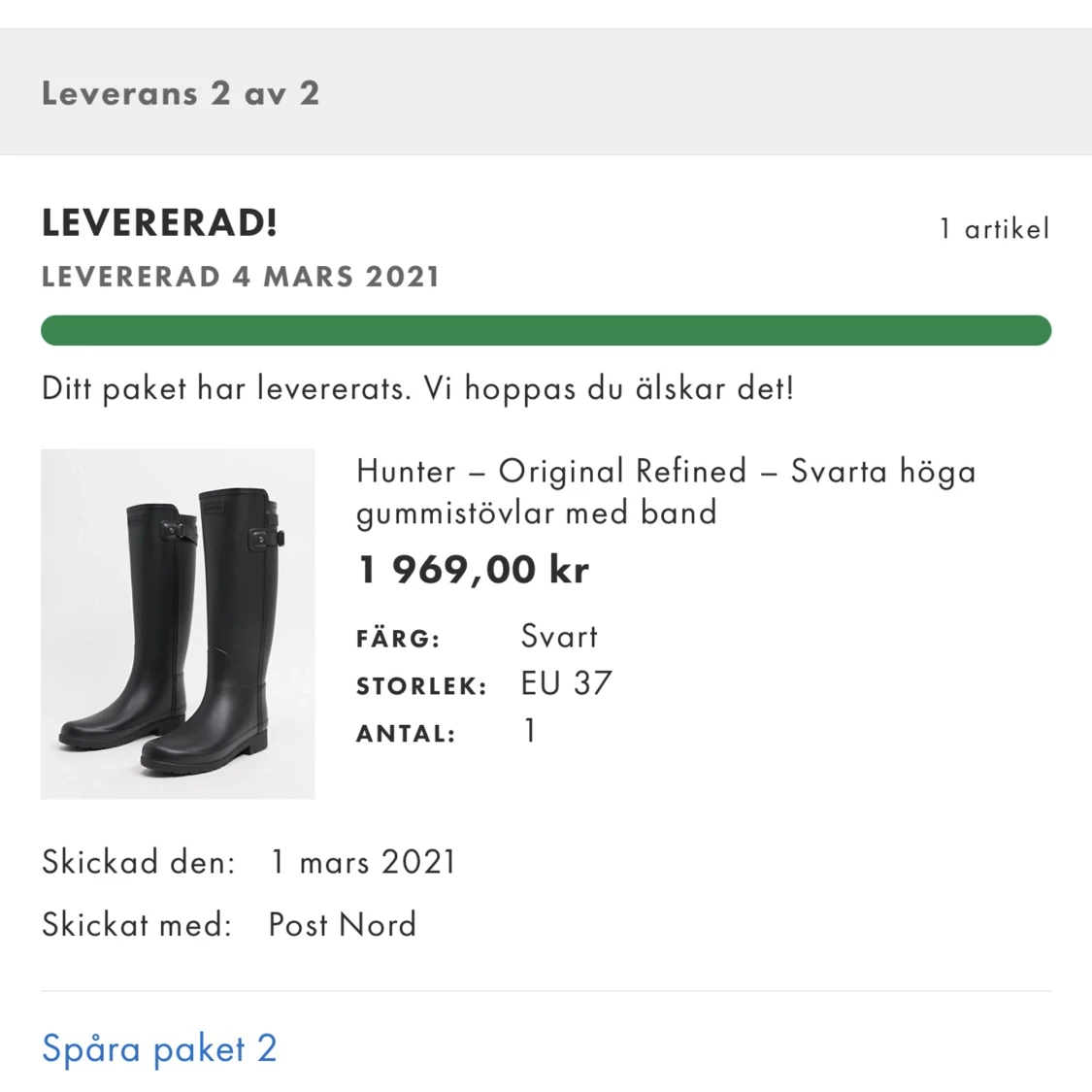Select the LEVERERAD status heading
The height and width of the screenshot is (1092, 1092).
(159, 222)
